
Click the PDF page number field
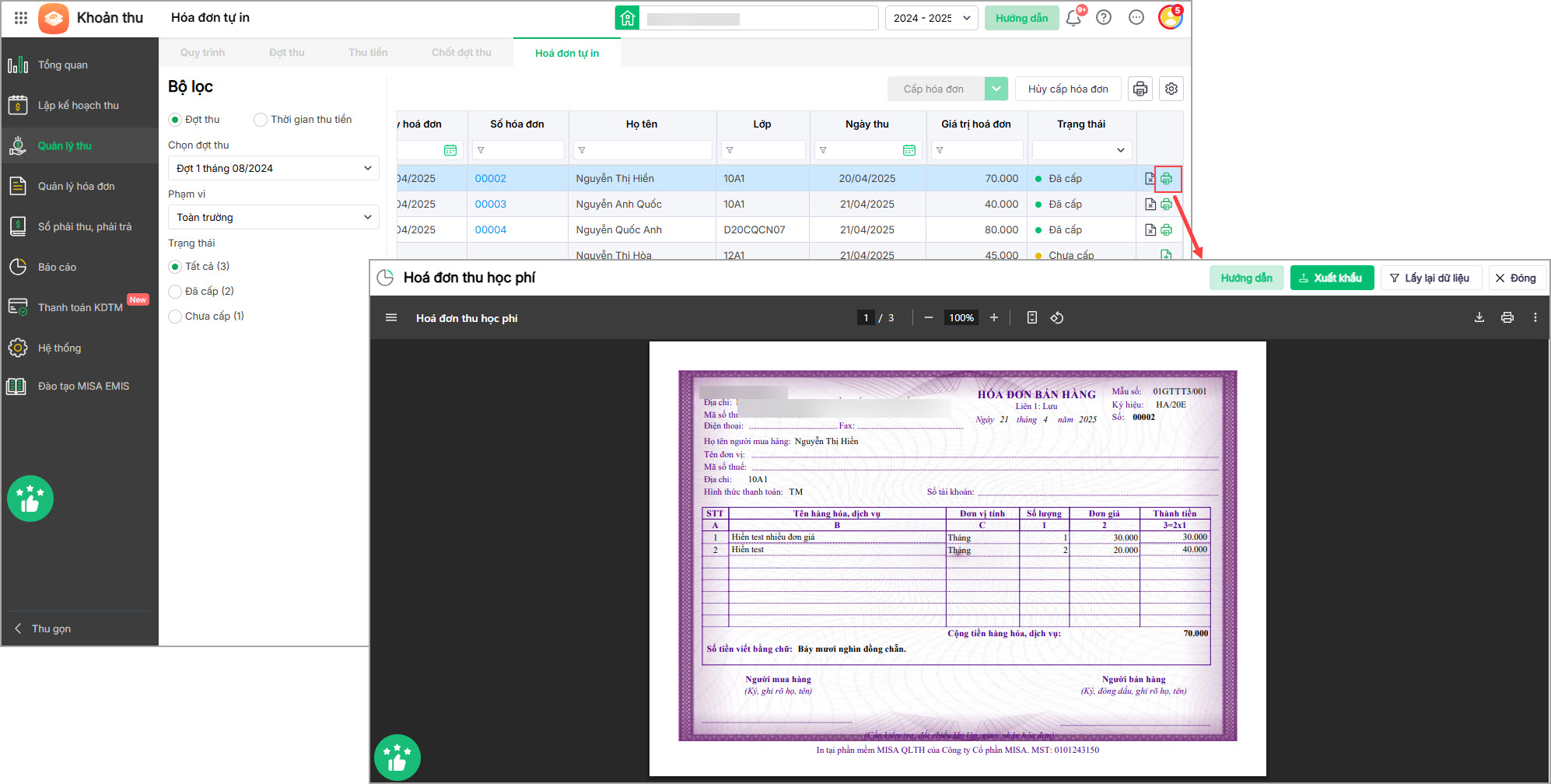tap(866, 317)
